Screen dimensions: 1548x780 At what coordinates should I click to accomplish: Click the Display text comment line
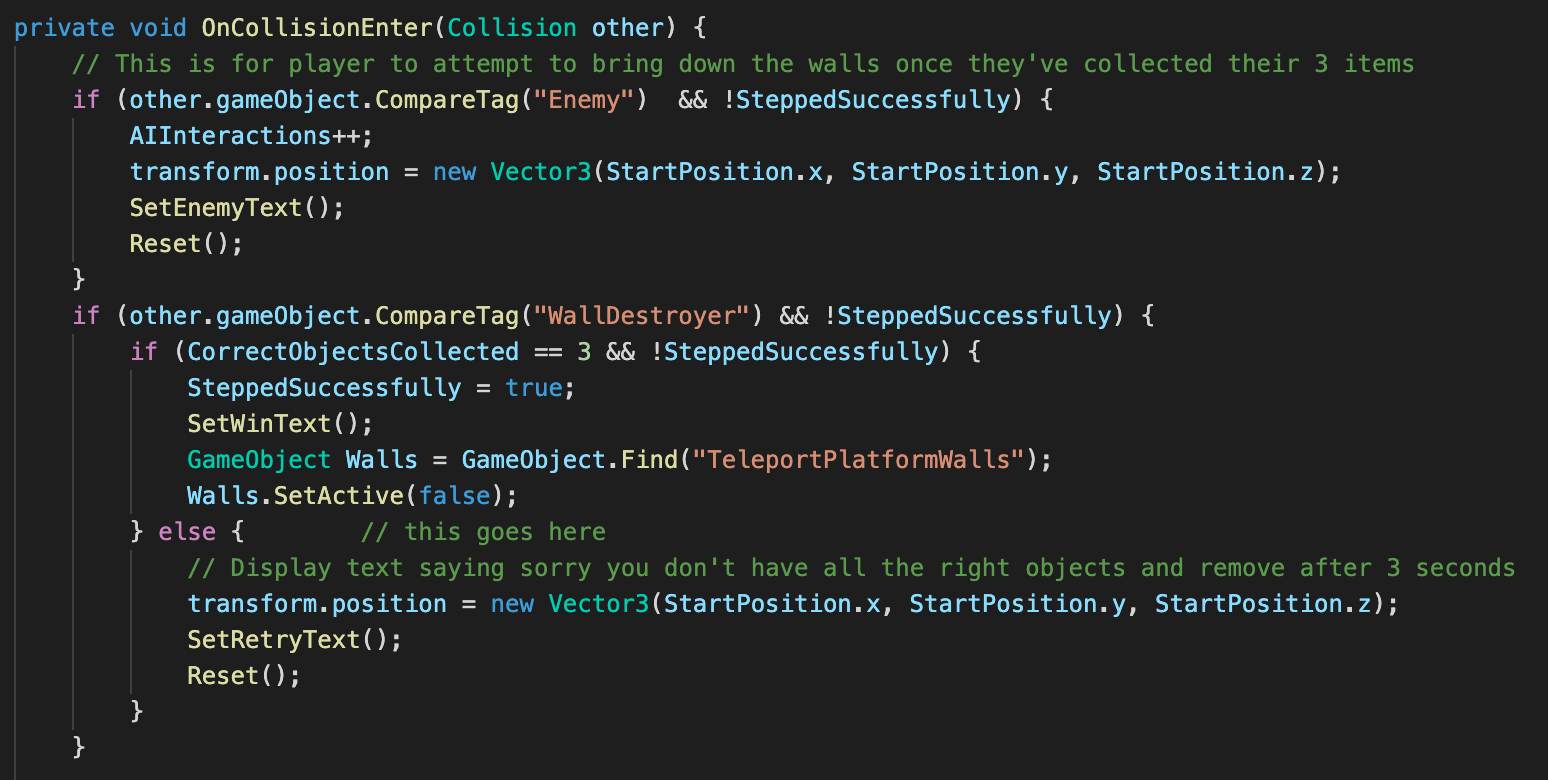tap(851, 567)
